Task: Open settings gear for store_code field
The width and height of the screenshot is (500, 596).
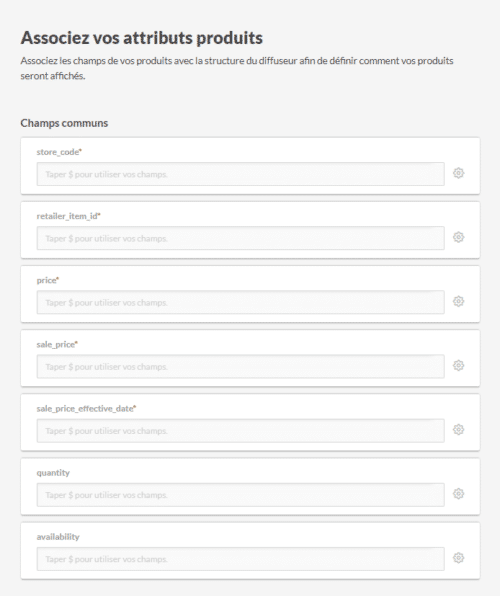Action: [x=458, y=173]
